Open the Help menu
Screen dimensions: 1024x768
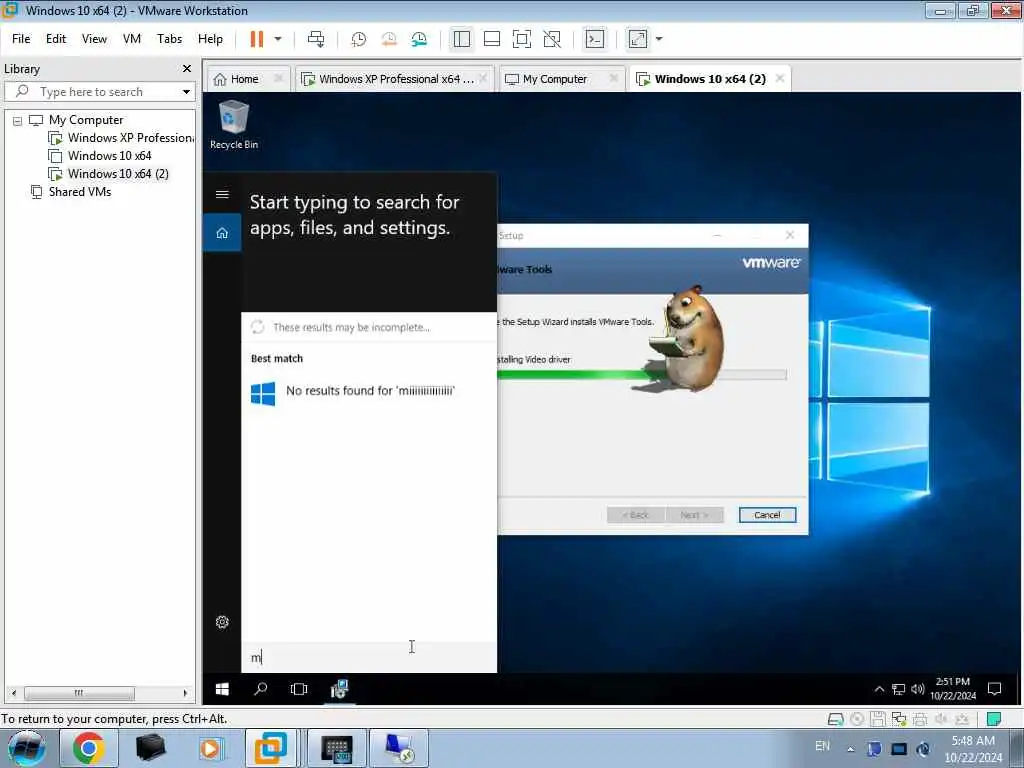[x=210, y=39]
